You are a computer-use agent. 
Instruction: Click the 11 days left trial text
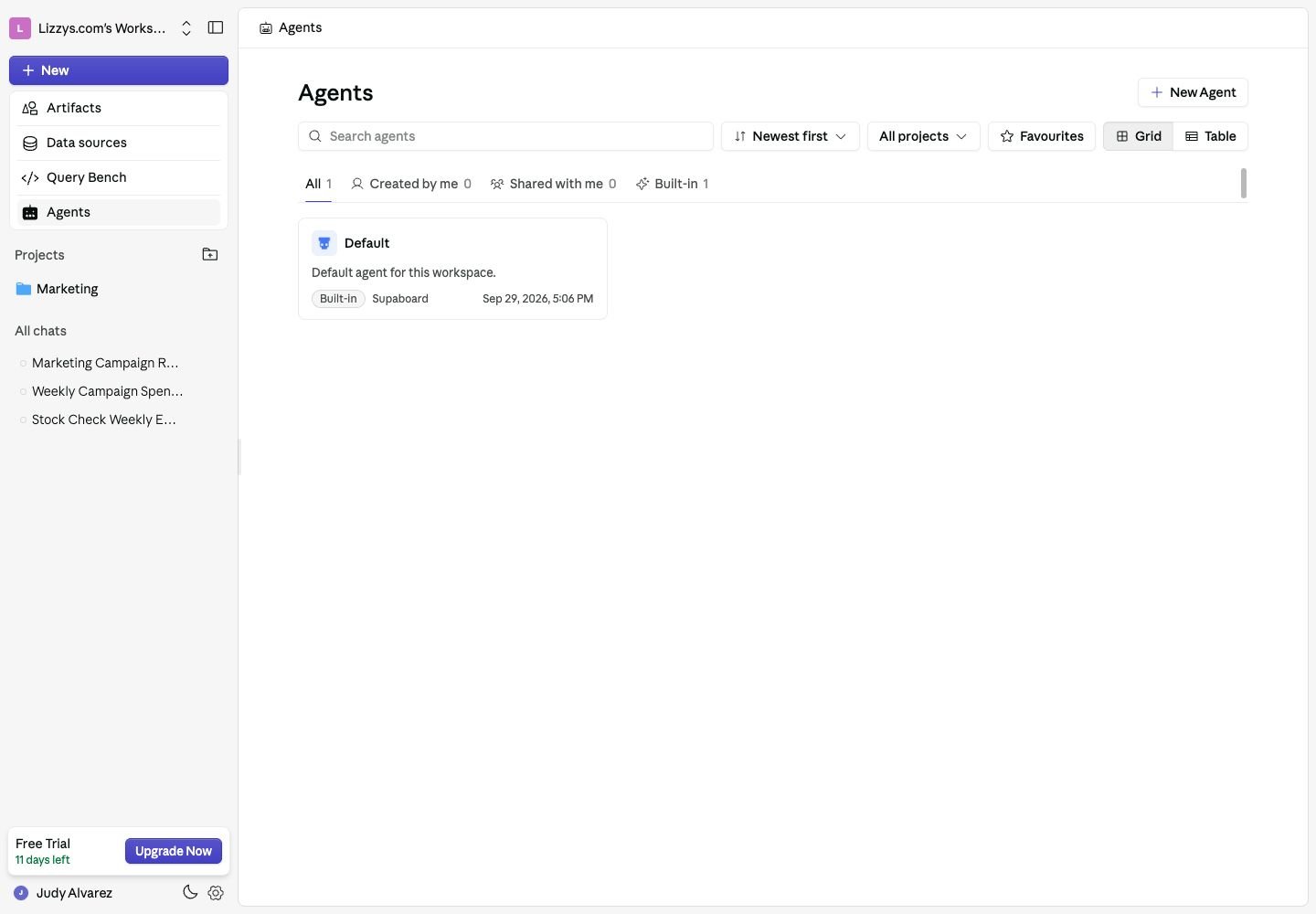[43, 860]
